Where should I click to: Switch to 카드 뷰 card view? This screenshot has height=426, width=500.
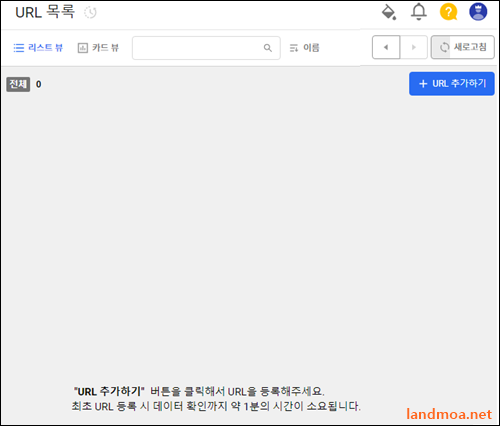pos(98,48)
